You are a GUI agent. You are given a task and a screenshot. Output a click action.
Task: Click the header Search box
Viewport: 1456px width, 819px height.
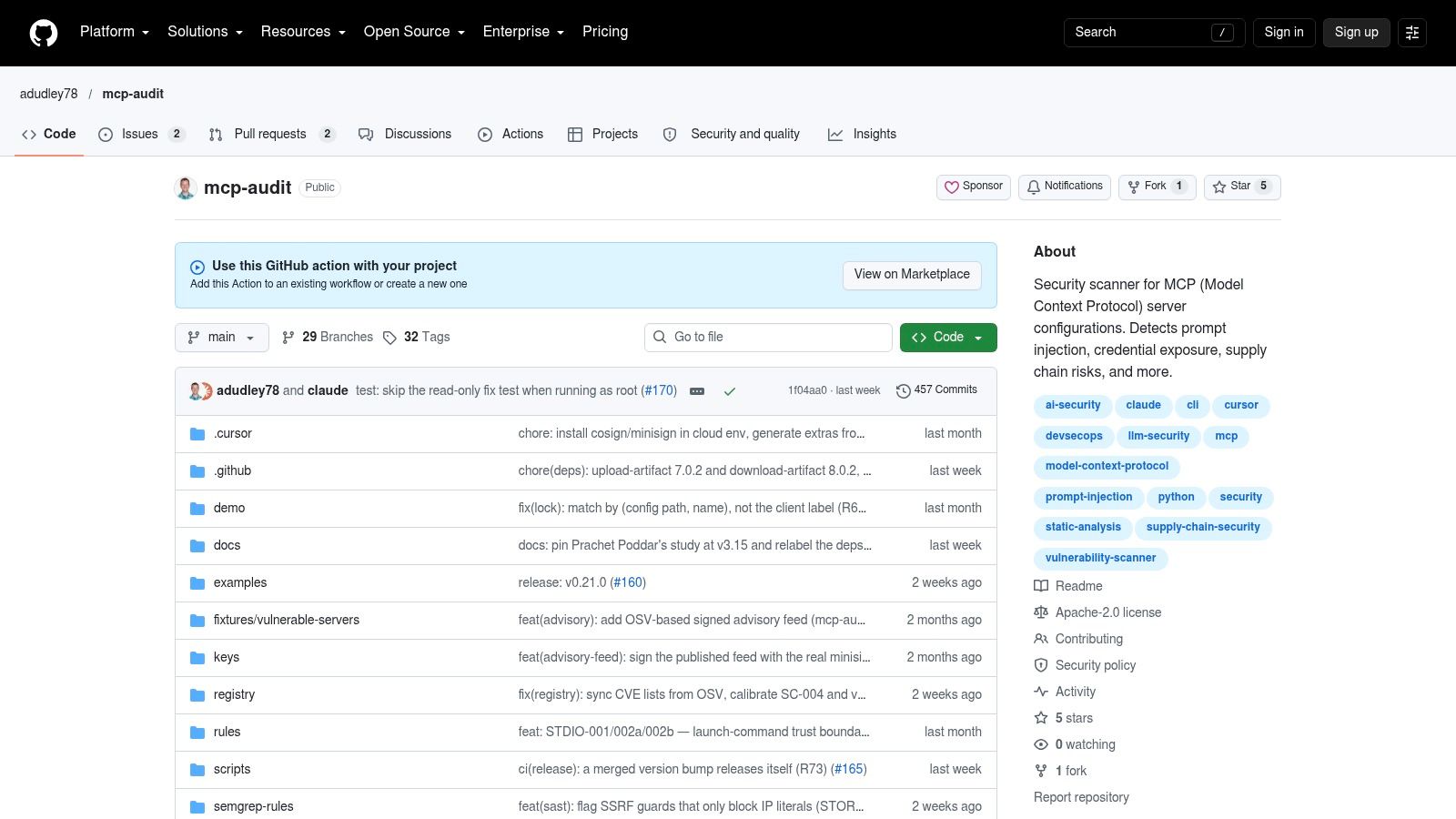1154,33
